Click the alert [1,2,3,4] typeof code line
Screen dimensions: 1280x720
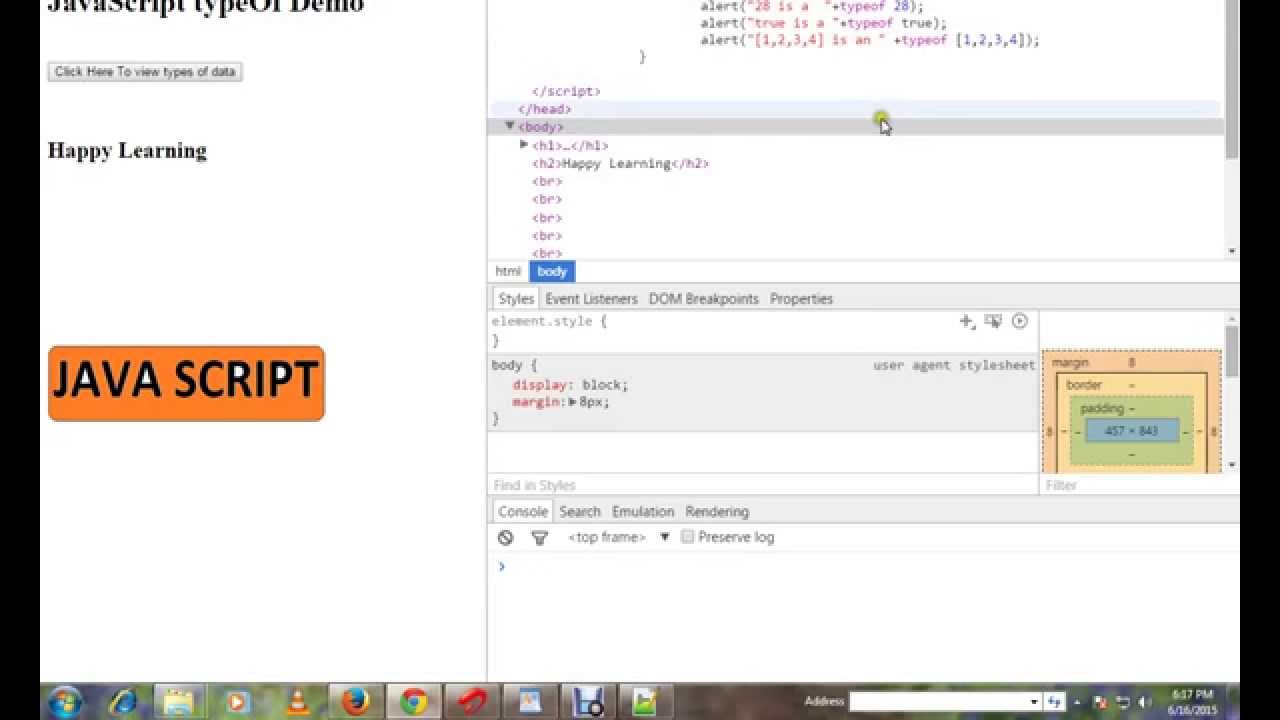point(870,40)
